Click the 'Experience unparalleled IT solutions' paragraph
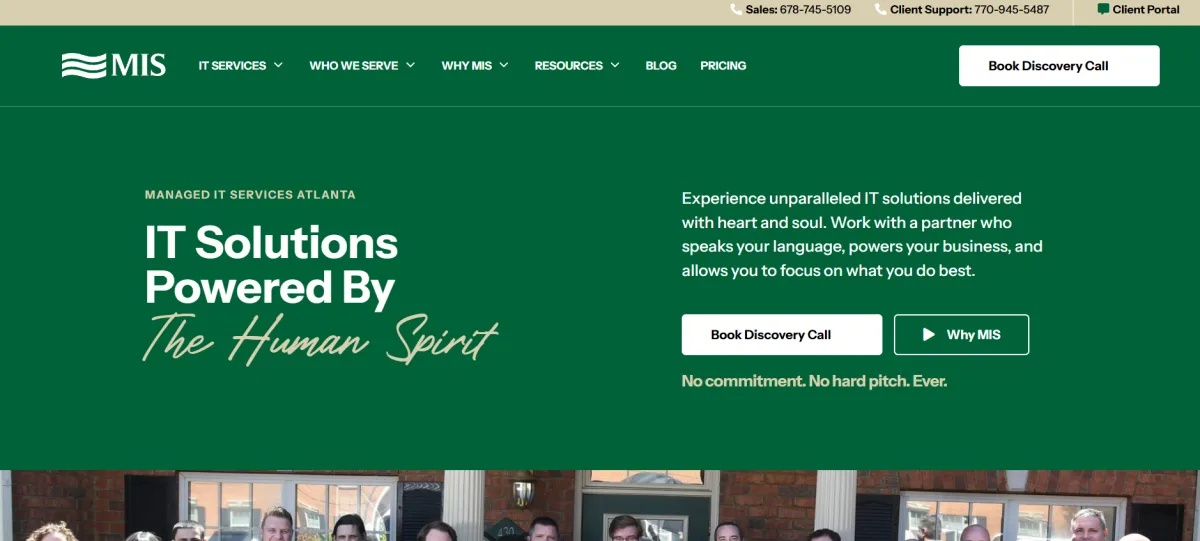1200x541 pixels. [x=862, y=235]
